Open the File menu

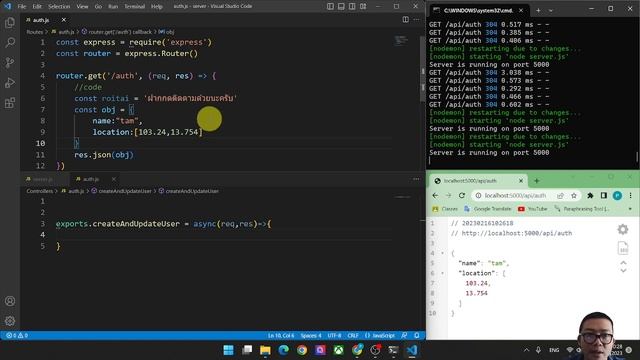tap(22, 7)
